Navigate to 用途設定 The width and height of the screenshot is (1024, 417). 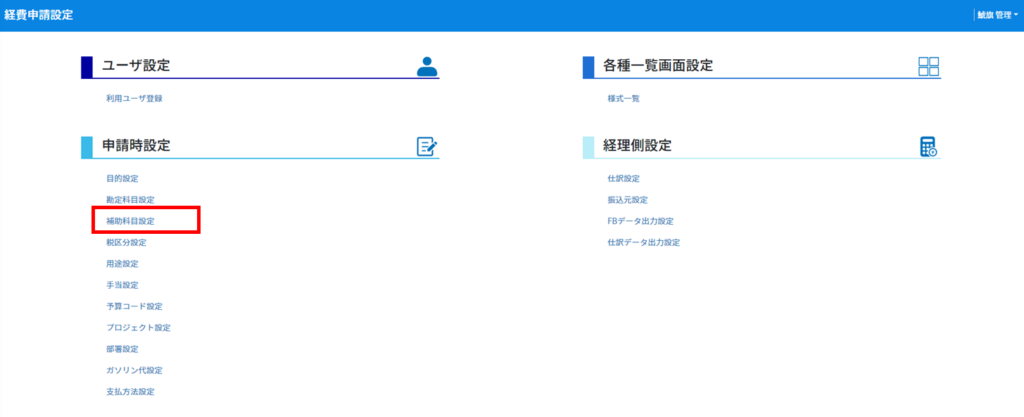point(122,264)
